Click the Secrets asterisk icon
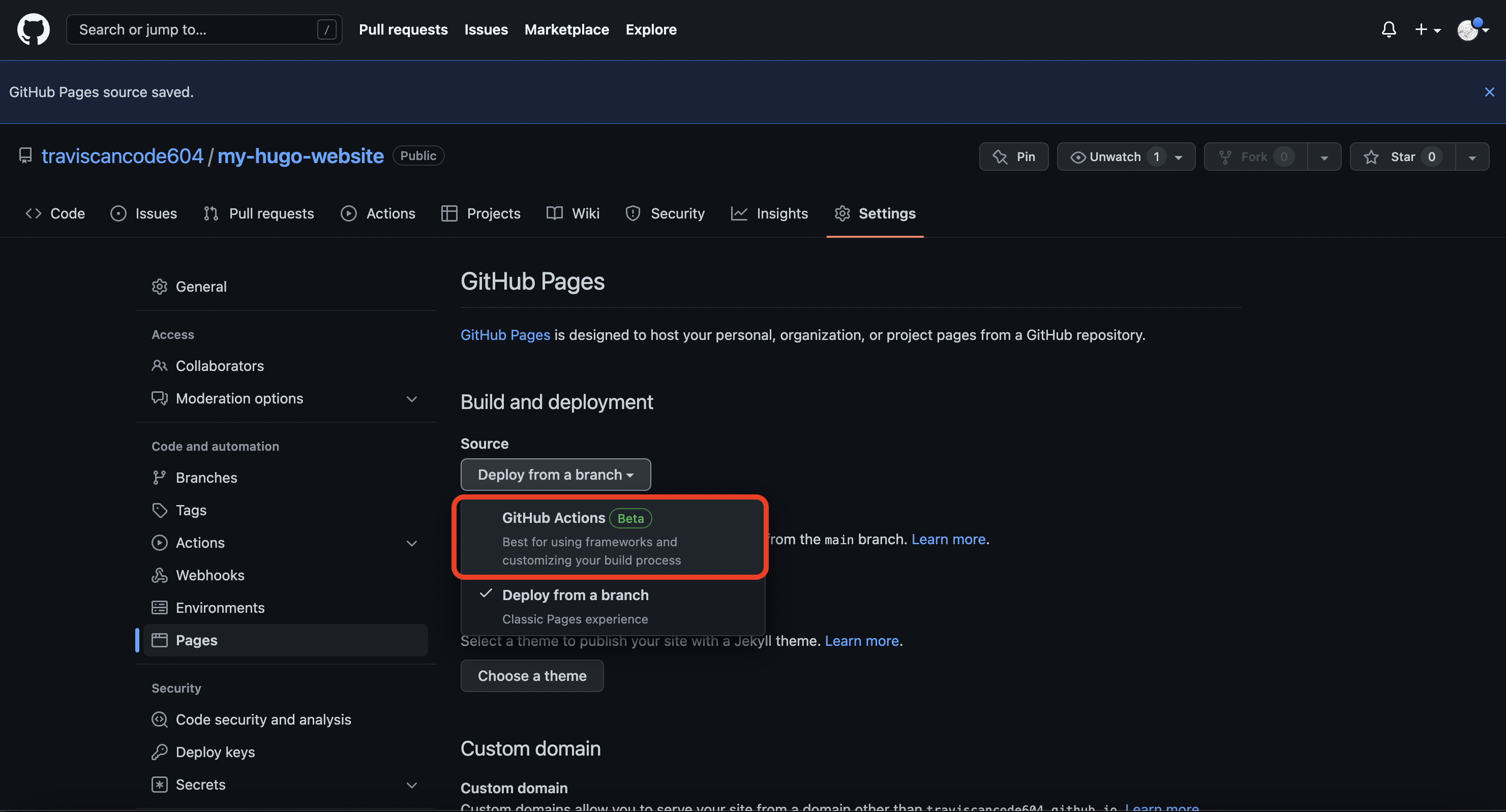This screenshot has height=812, width=1506. point(159,785)
